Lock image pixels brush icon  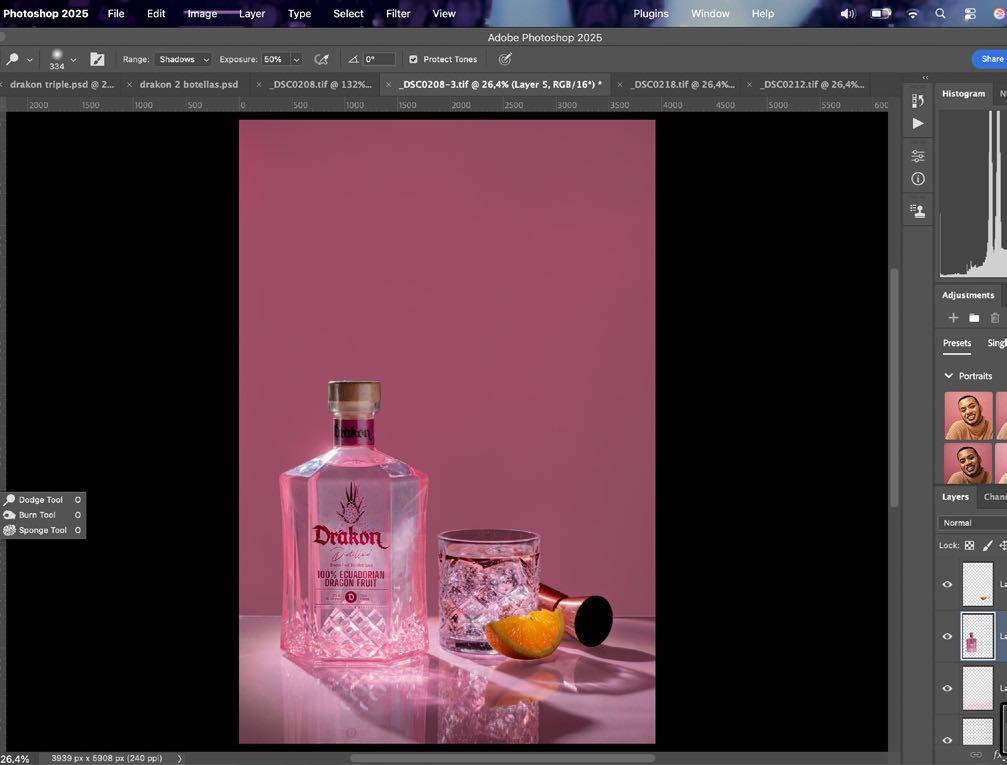pos(988,545)
